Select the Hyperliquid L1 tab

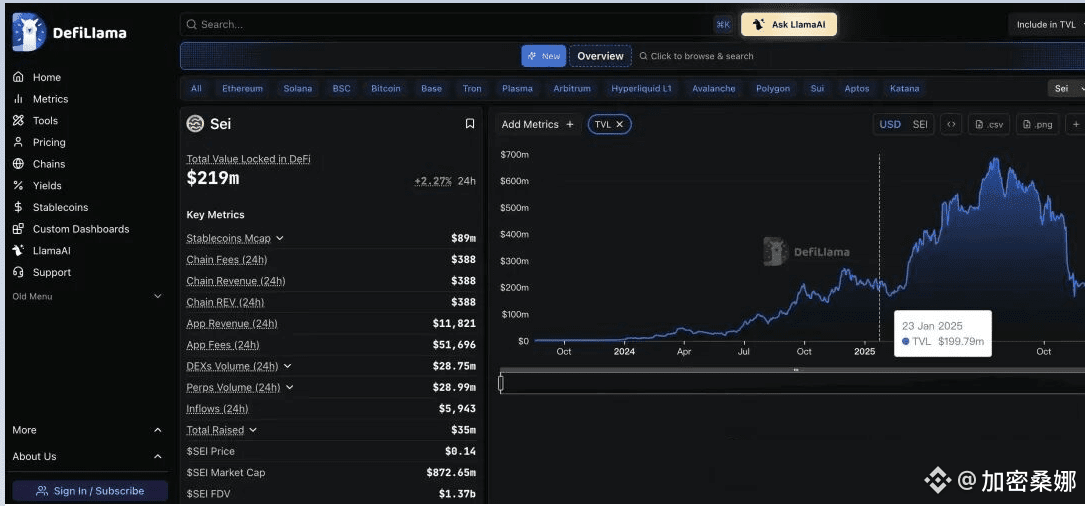tap(641, 89)
